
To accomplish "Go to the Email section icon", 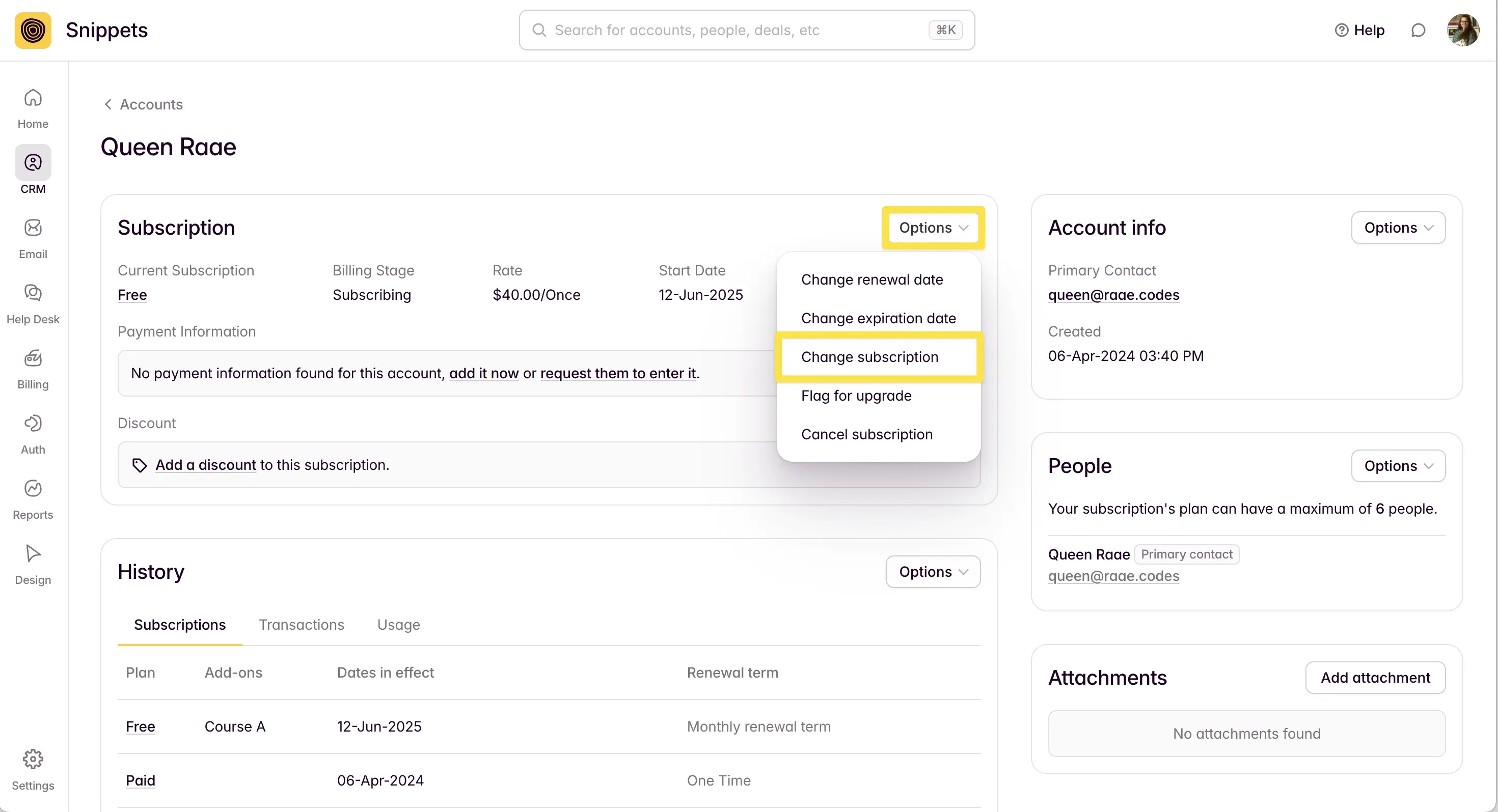I will [33, 229].
